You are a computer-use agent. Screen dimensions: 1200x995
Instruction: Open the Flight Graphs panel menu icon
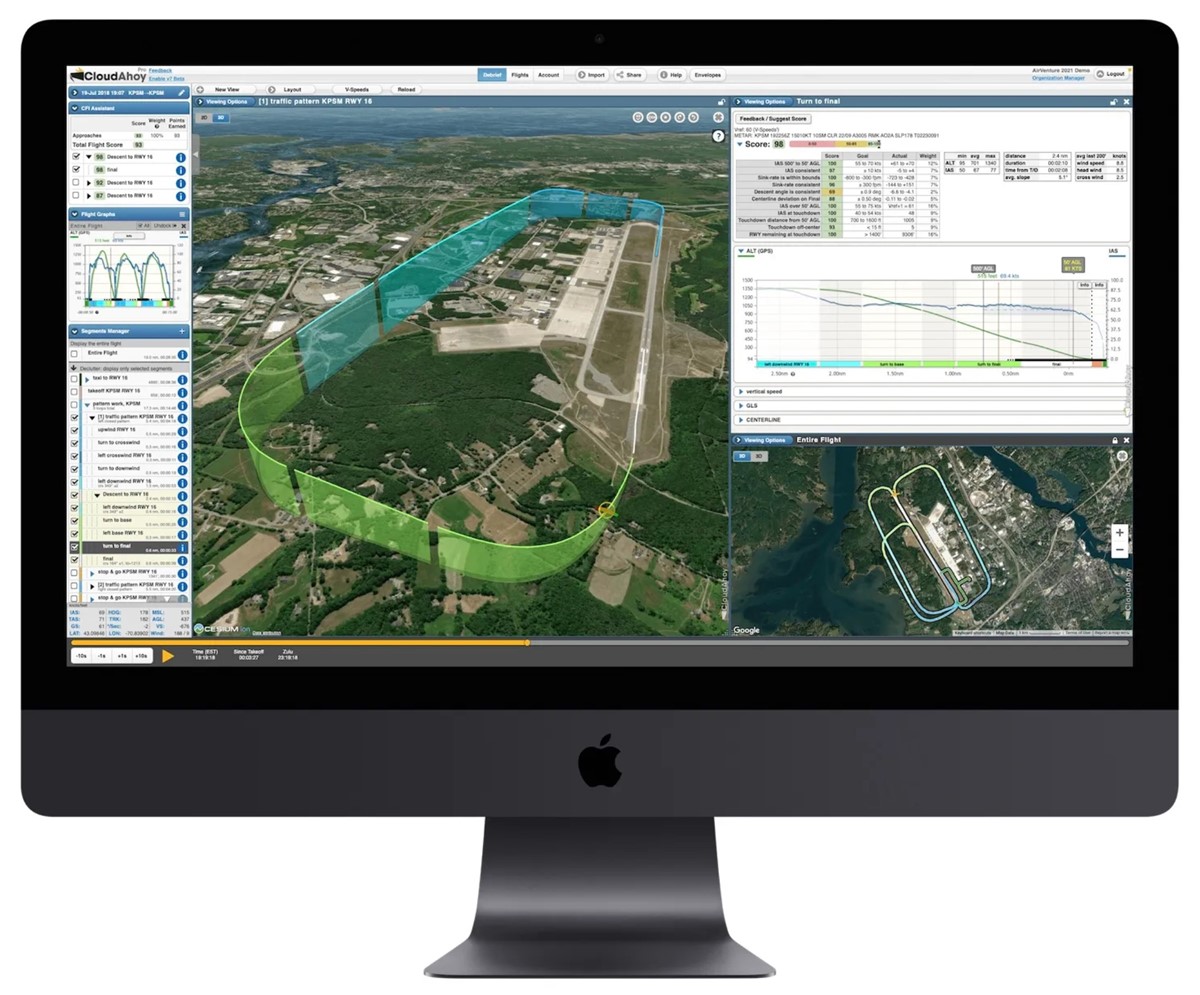[182, 214]
